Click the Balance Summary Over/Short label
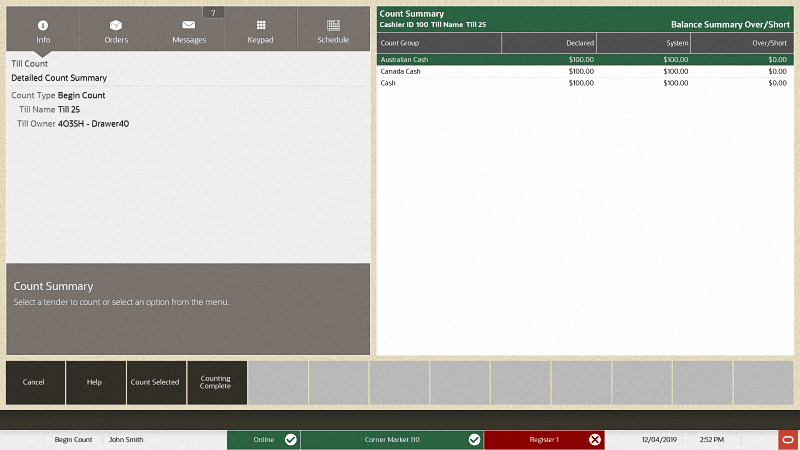 click(x=730, y=24)
